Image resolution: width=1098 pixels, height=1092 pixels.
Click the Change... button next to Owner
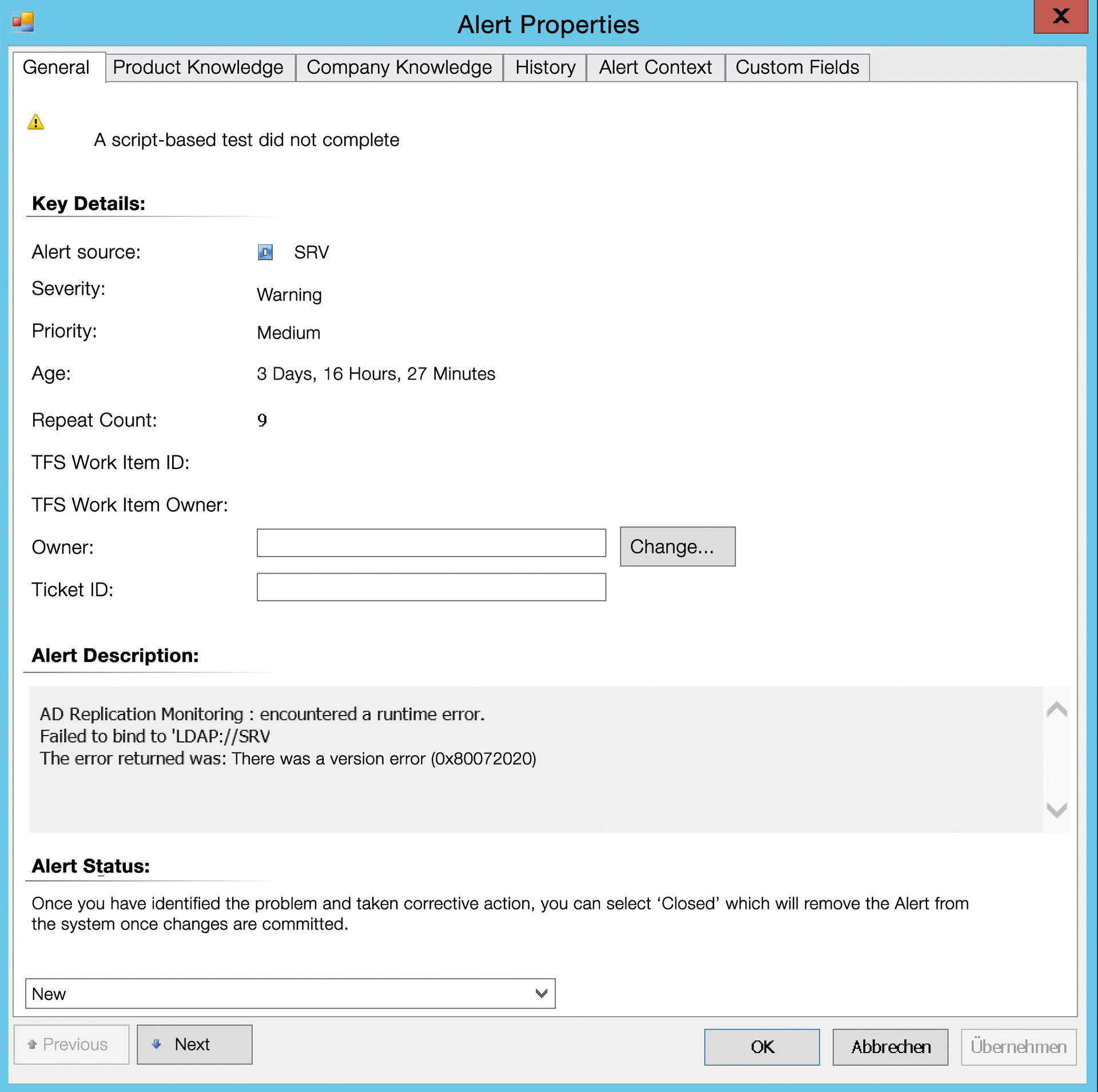[677, 546]
